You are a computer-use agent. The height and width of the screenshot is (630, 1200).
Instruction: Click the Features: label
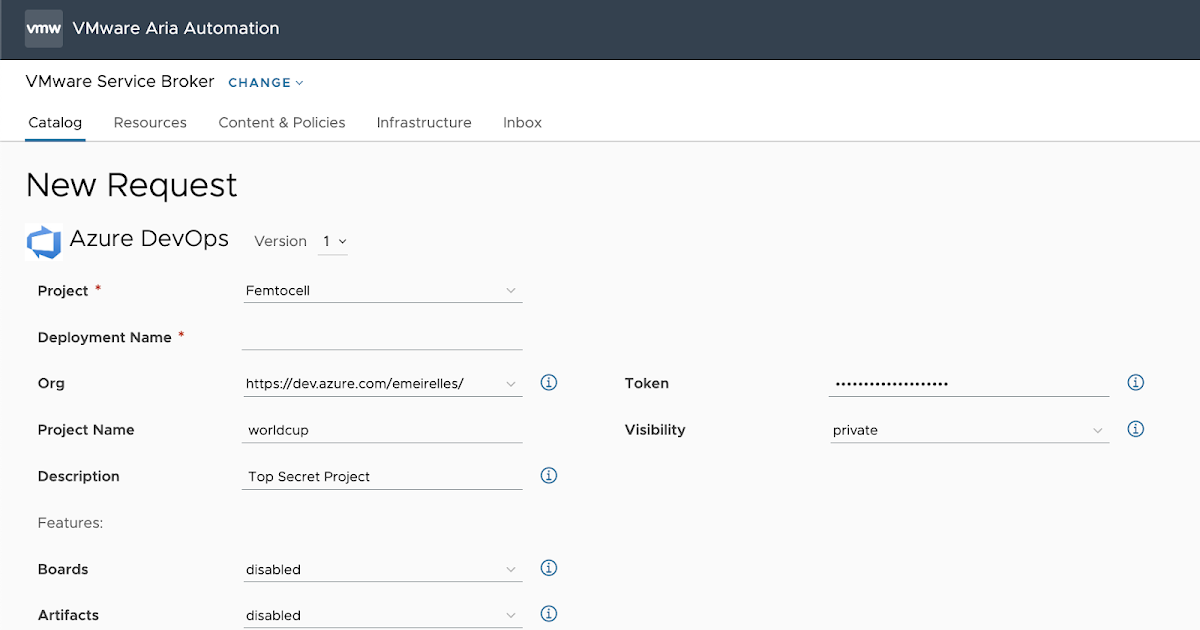[71, 523]
